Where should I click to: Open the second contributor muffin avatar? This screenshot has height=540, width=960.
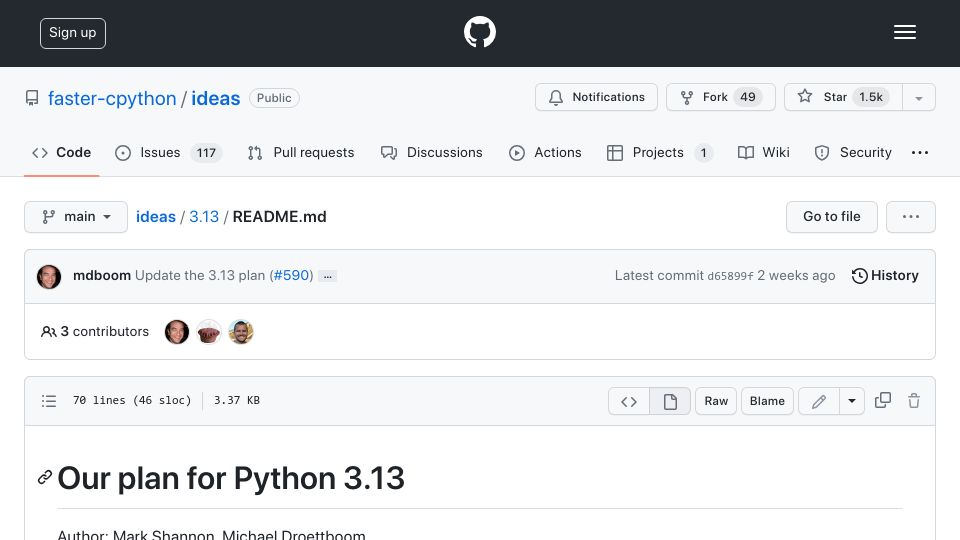pyautogui.click(x=209, y=332)
